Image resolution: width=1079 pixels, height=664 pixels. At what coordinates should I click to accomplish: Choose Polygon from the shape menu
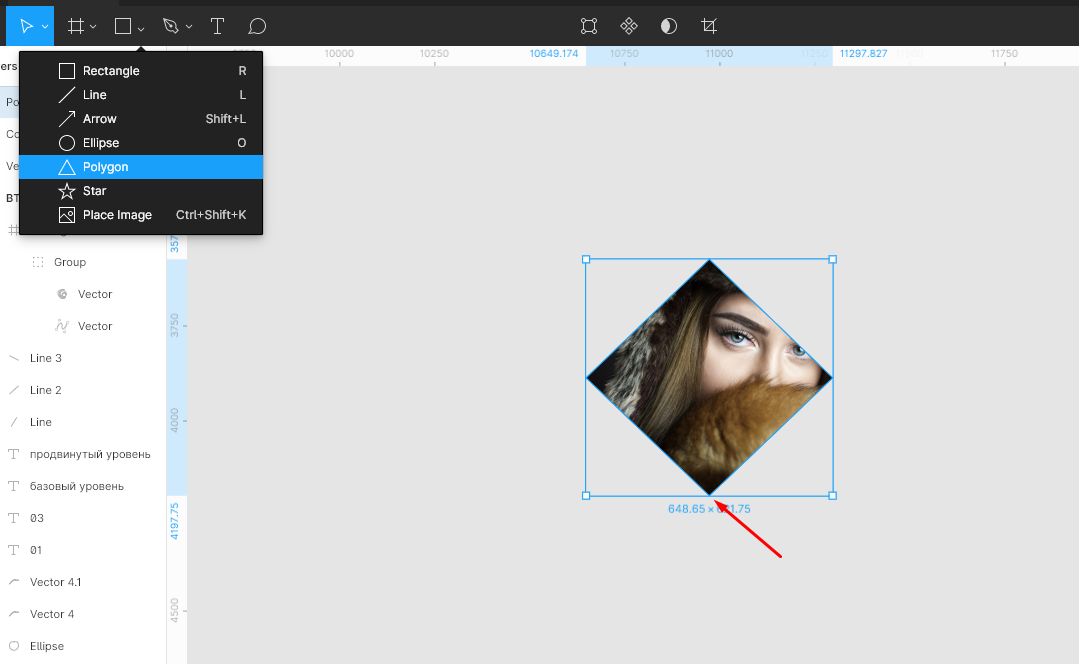(105, 167)
